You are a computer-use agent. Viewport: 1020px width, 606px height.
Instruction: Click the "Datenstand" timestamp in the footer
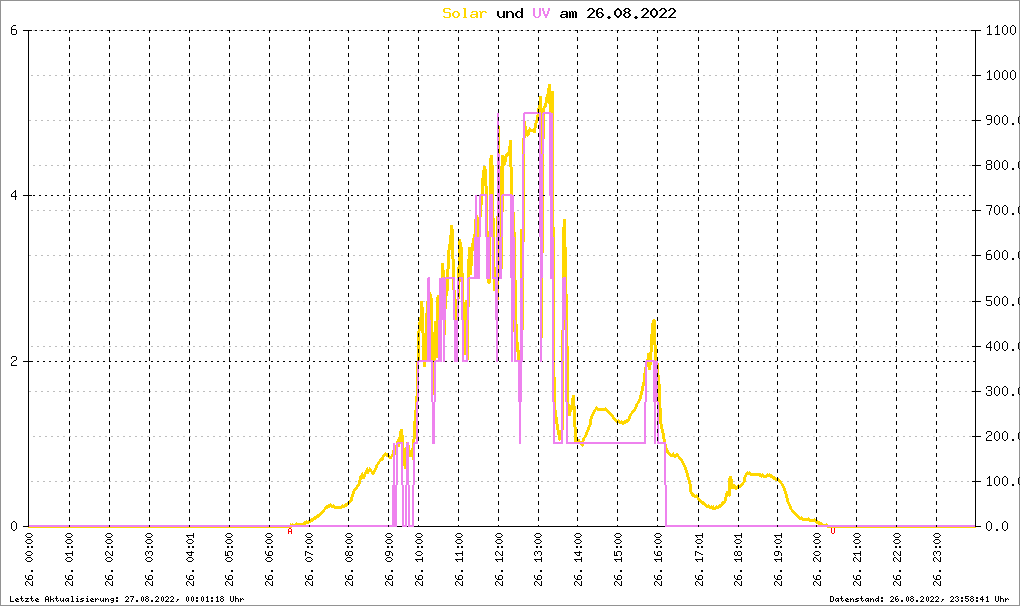pyautogui.click(x=919, y=599)
